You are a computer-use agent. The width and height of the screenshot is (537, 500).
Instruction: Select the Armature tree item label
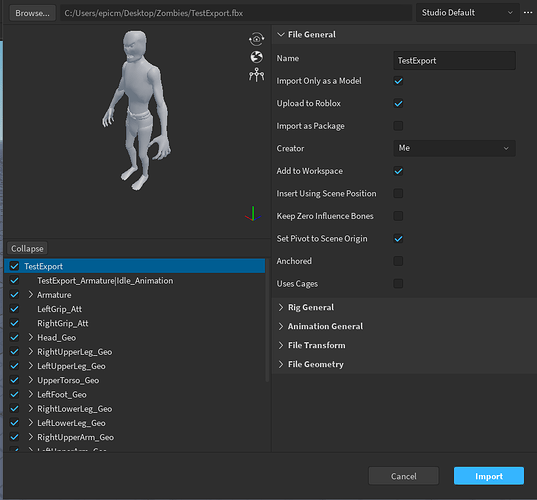coord(54,295)
